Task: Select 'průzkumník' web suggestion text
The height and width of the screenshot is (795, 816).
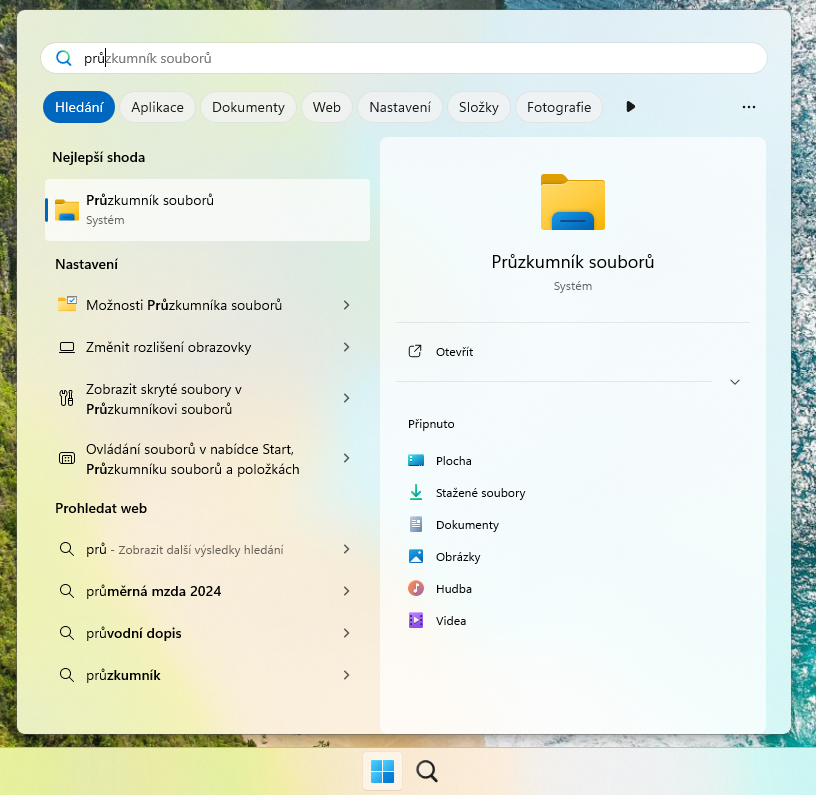Action: click(123, 675)
